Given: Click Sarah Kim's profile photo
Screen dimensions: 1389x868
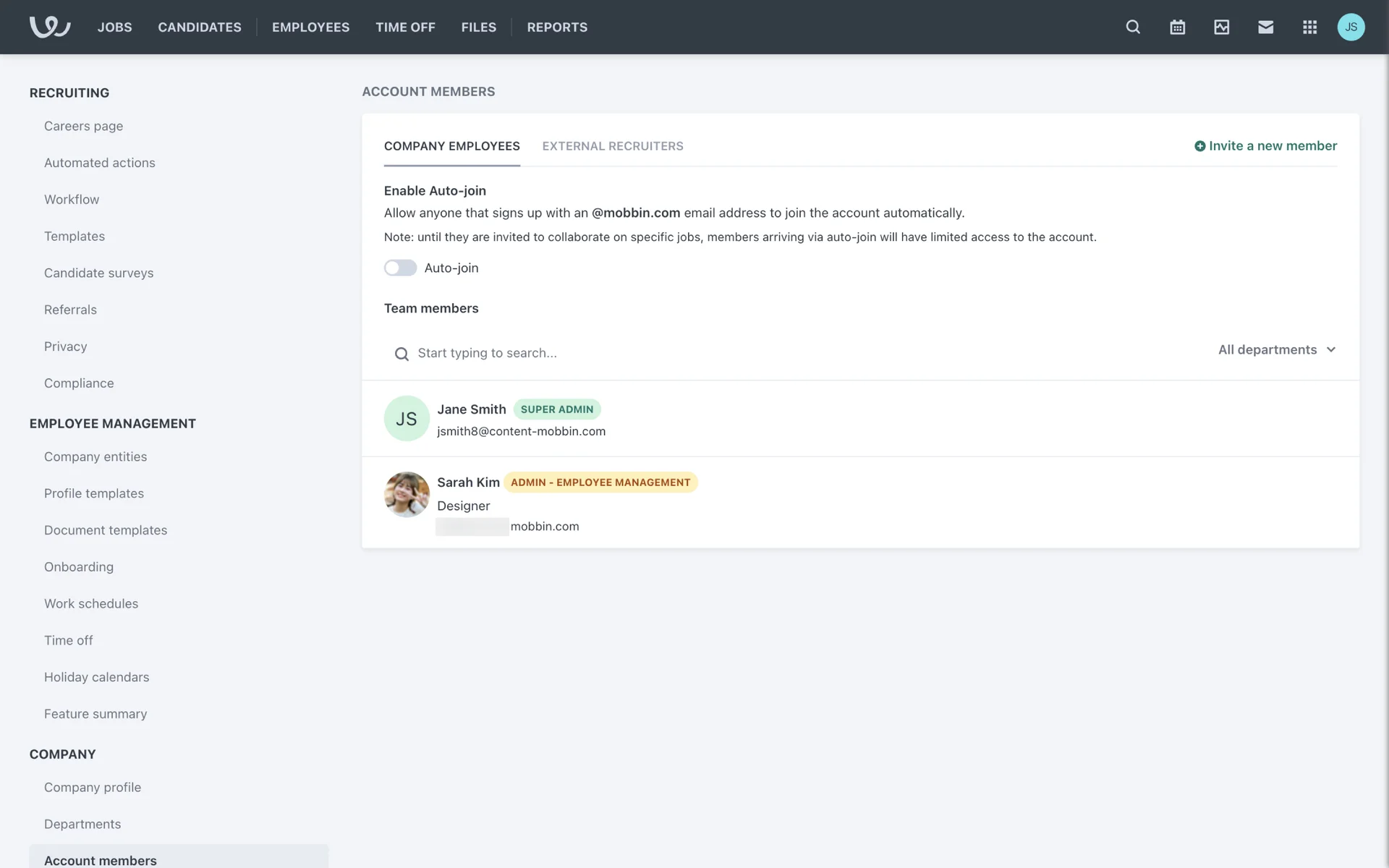Looking at the screenshot, I should 407,495.
